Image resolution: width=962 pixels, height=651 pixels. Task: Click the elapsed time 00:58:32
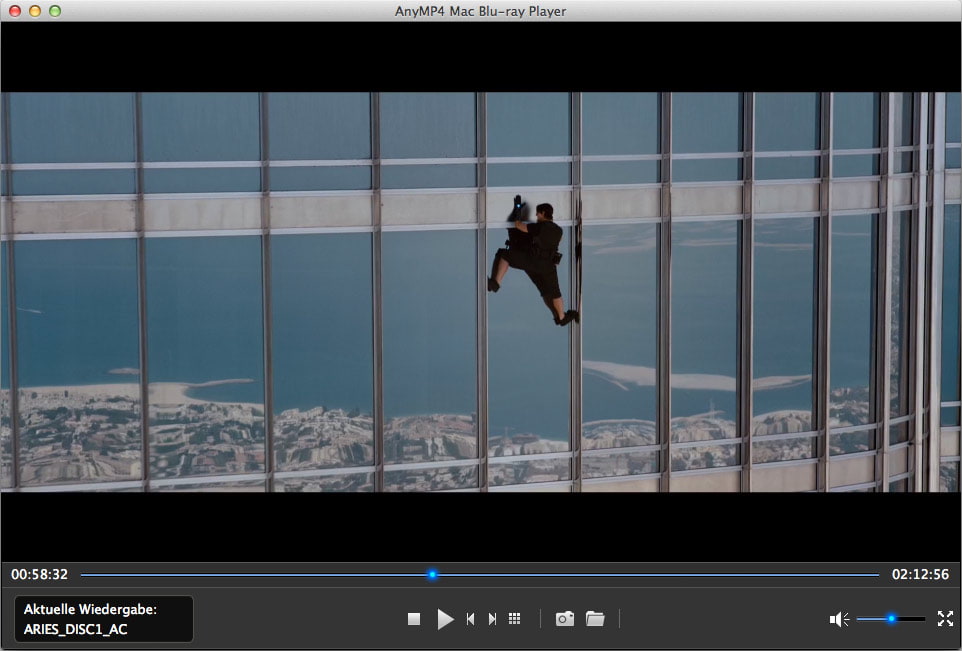point(39,575)
